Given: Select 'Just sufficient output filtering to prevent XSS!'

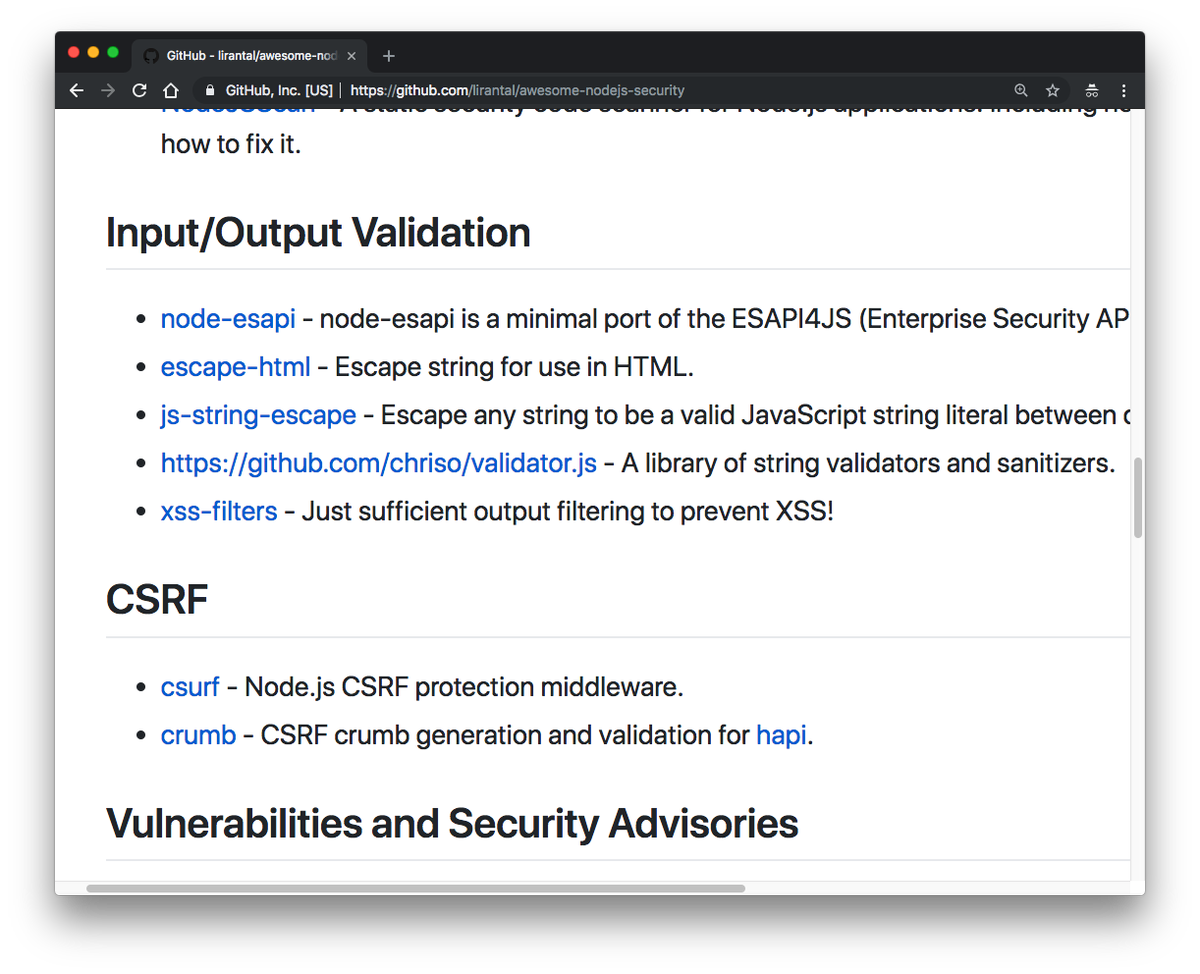Looking at the screenshot, I should (568, 511).
